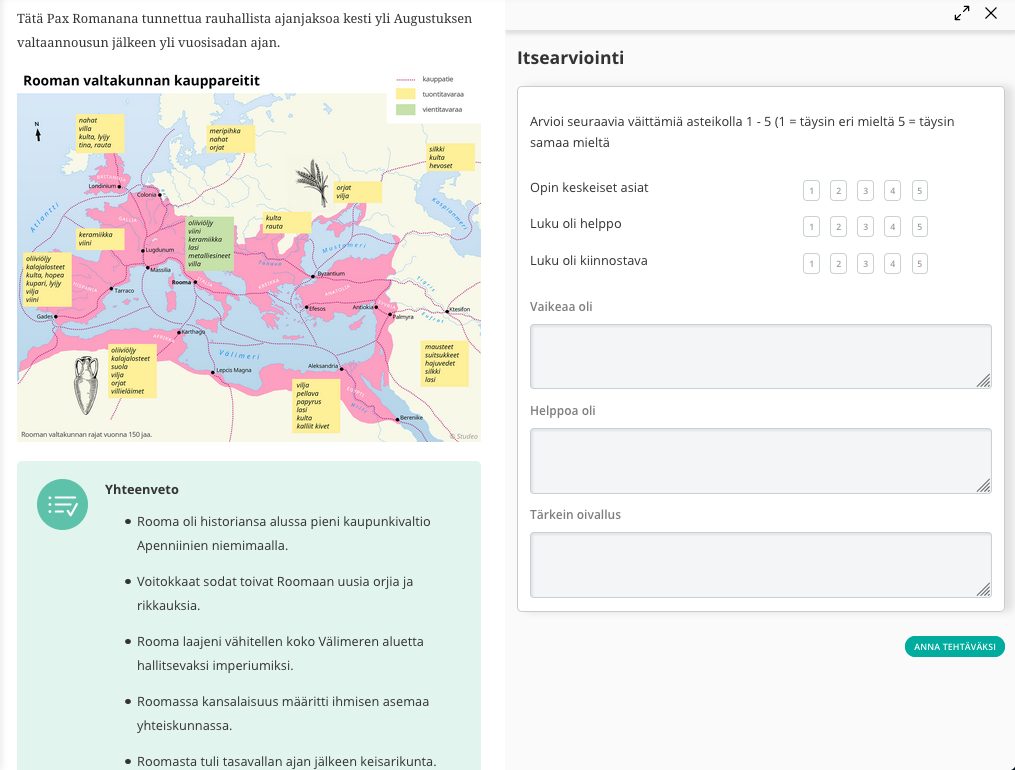The height and width of the screenshot is (770, 1015).
Task: Click the green vientitavaraa legend swatch
Action: pyautogui.click(x=404, y=108)
